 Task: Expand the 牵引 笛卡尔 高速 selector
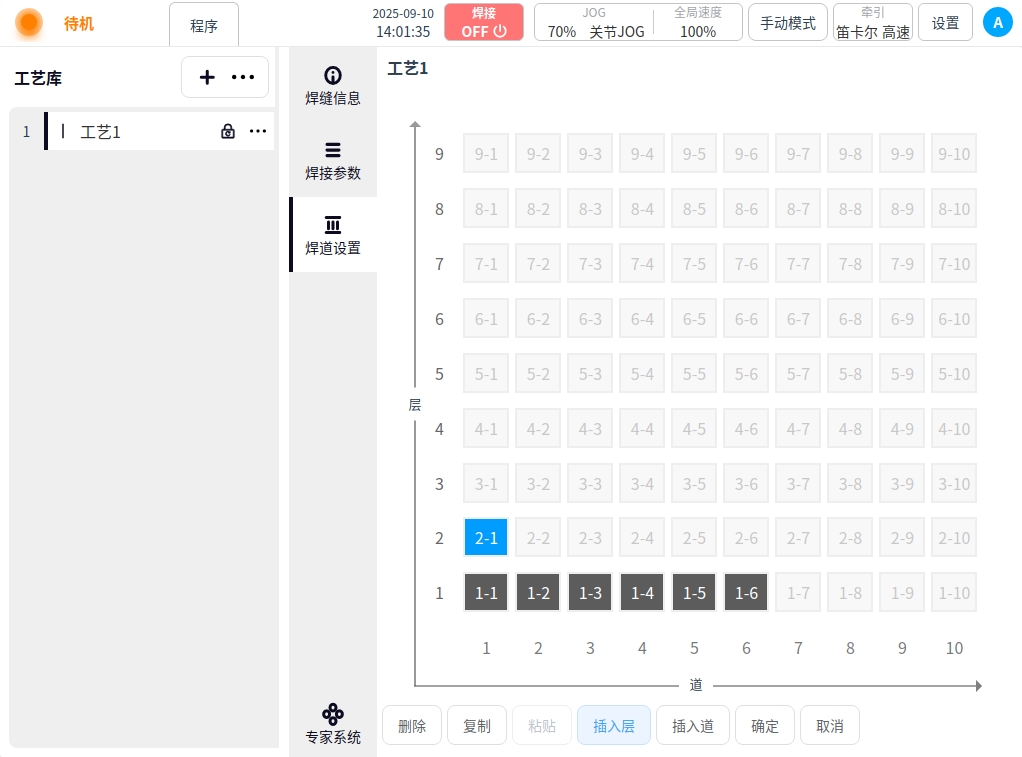coord(872,22)
